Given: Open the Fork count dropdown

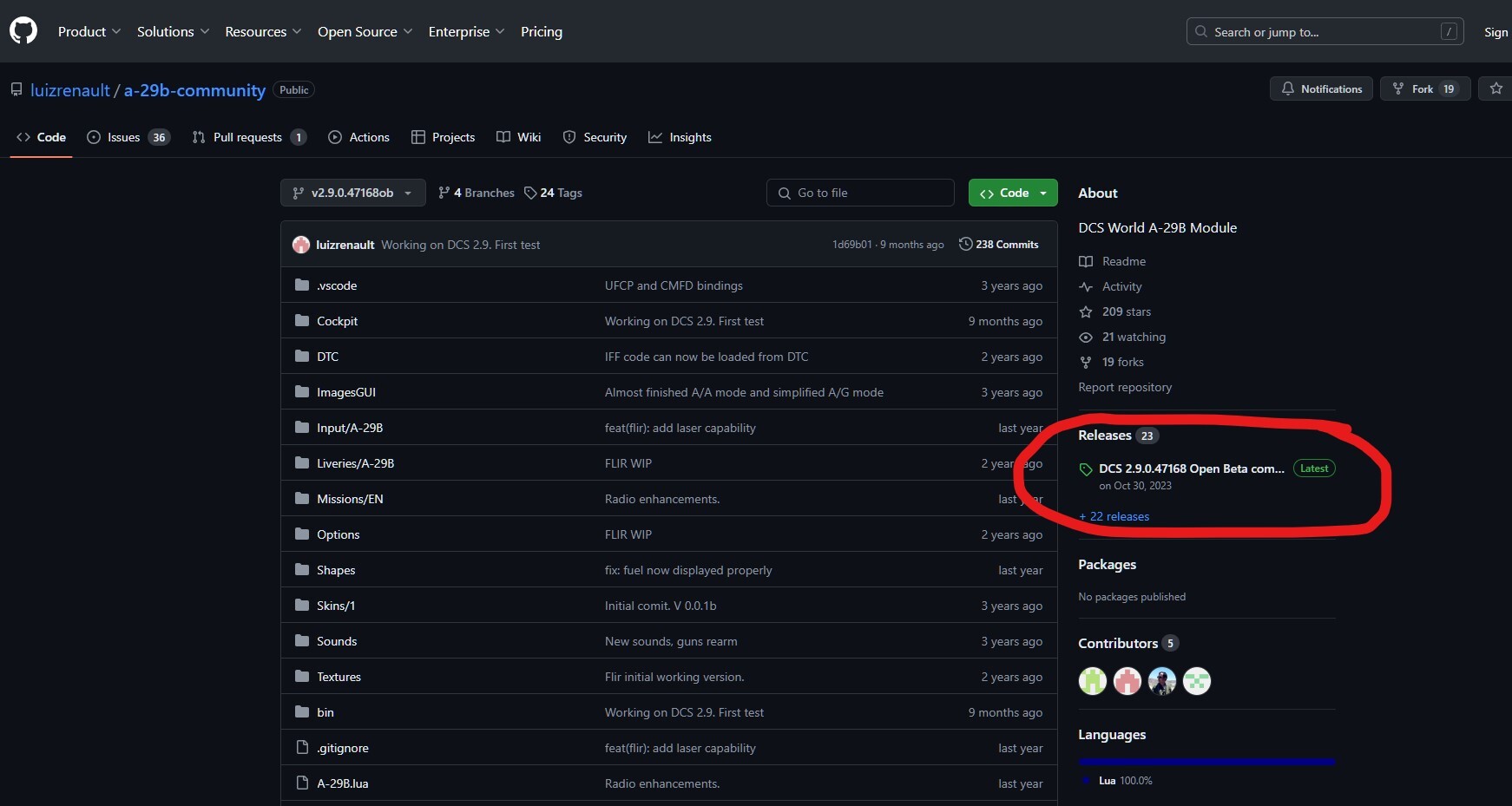Looking at the screenshot, I should (1425, 88).
